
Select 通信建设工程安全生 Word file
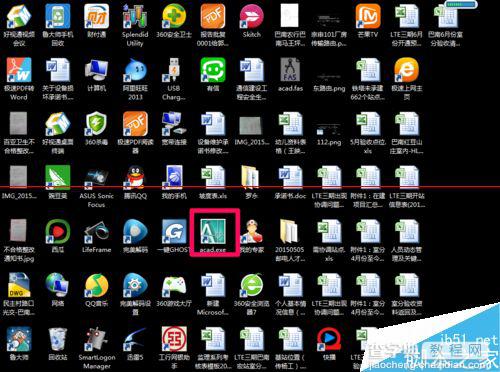coord(251,69)
